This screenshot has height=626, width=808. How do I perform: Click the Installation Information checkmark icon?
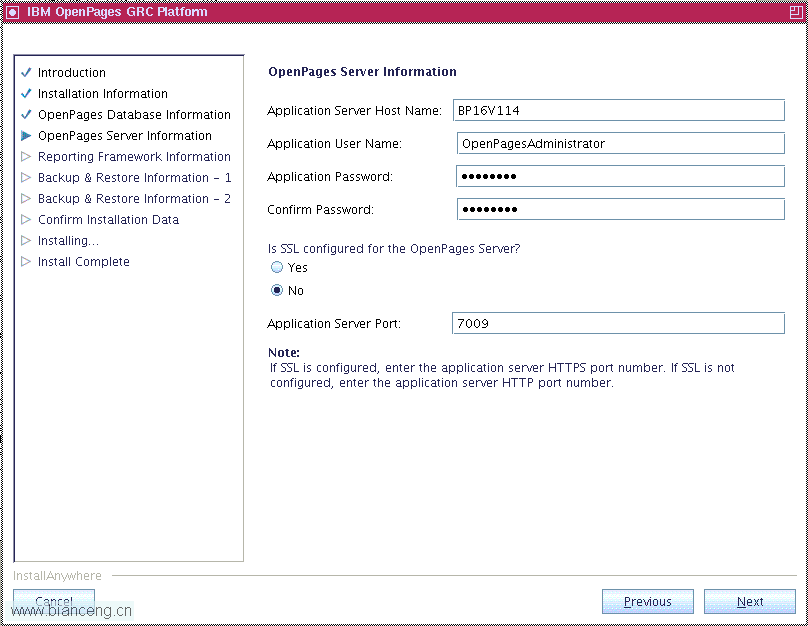(26, 93)
